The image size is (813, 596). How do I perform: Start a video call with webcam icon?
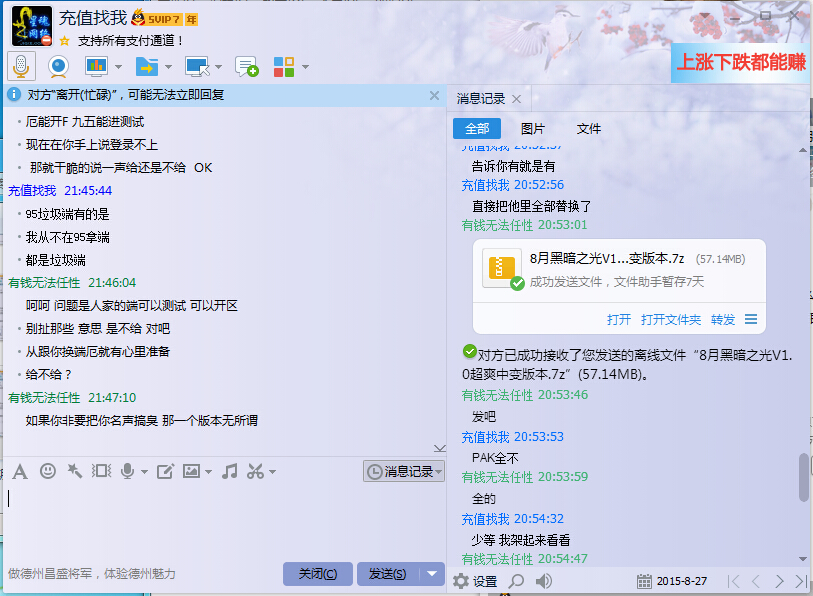[59, 66]
